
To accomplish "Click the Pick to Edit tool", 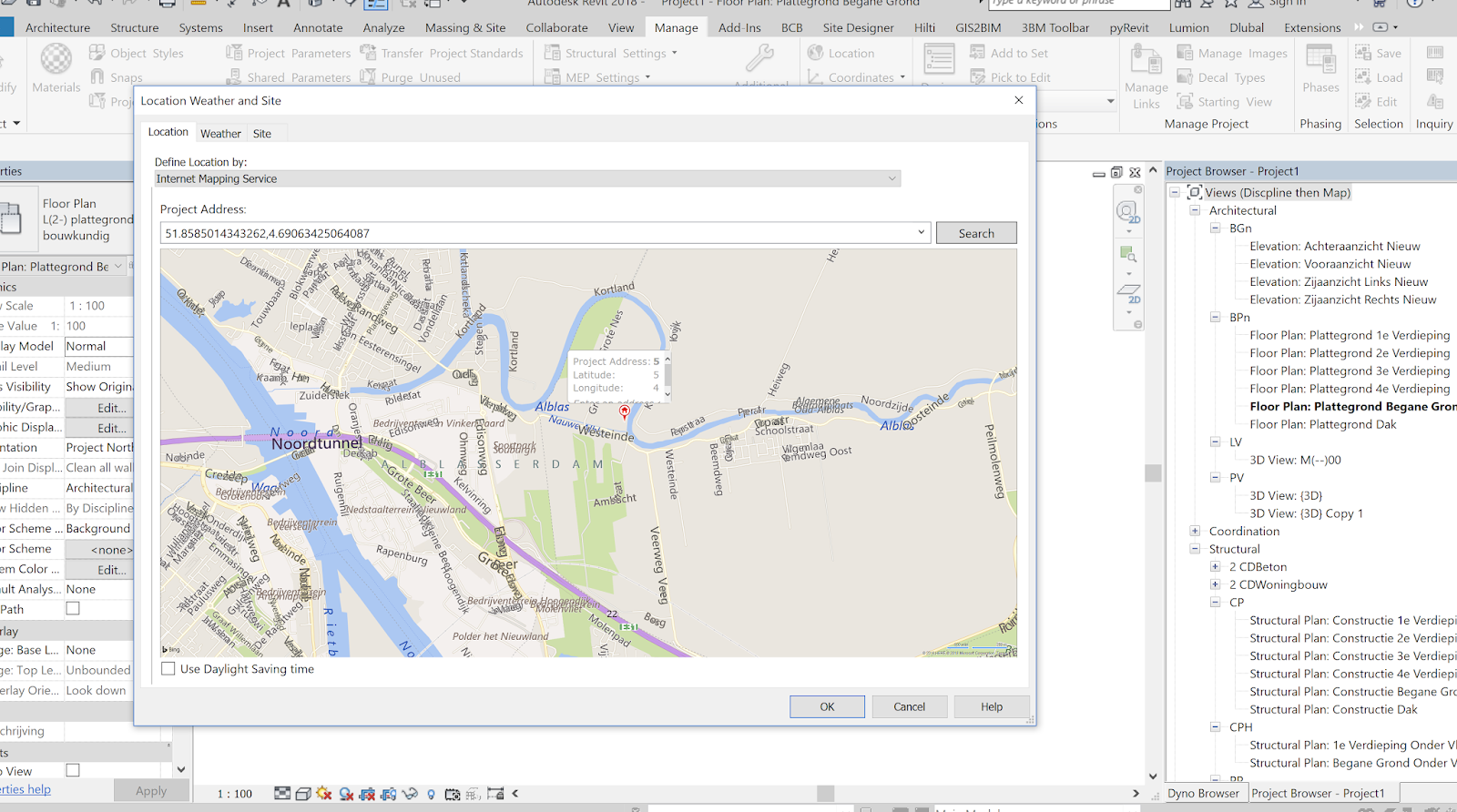I will click(1010, 77).
